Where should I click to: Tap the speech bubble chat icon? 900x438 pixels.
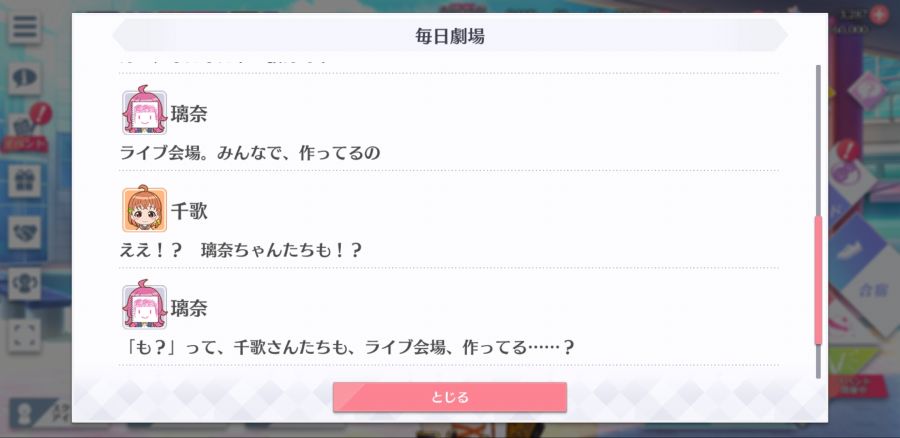[x=24, y=79]
